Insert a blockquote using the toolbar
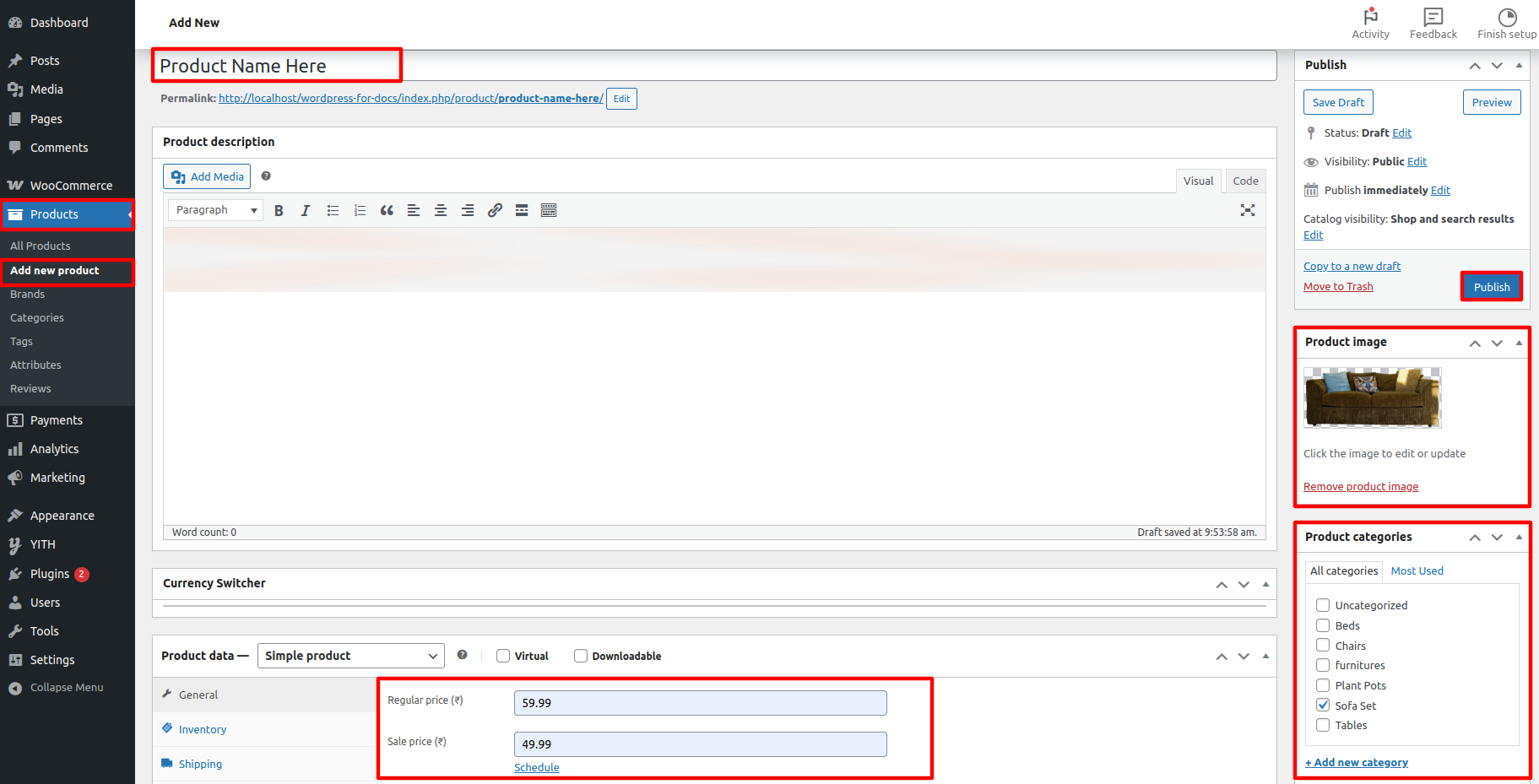Screen dimensions: 1539x784 coord(387,211)
